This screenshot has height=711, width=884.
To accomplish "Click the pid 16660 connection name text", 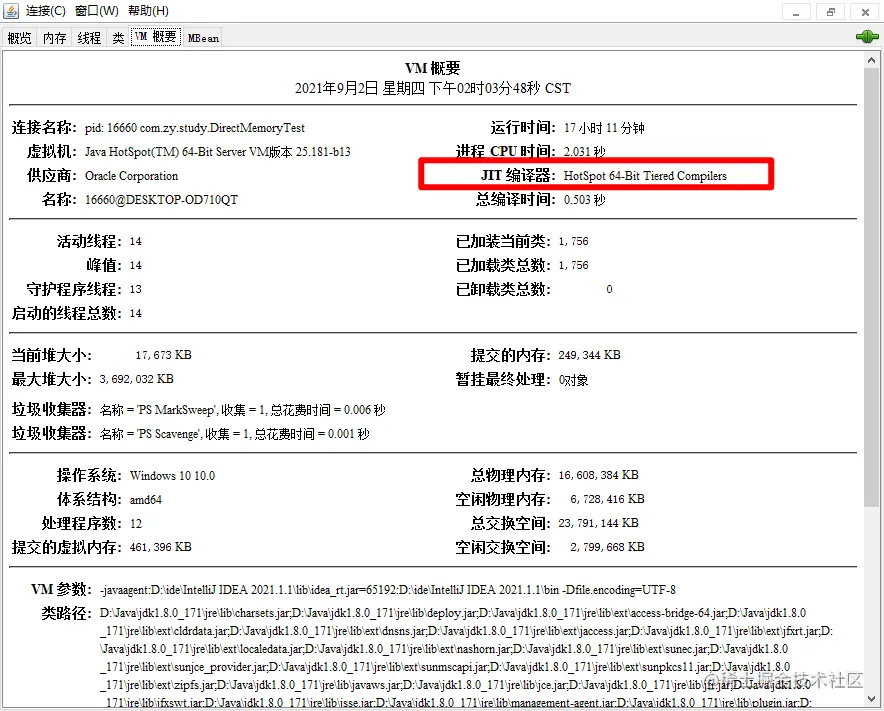I will [195, 128].
